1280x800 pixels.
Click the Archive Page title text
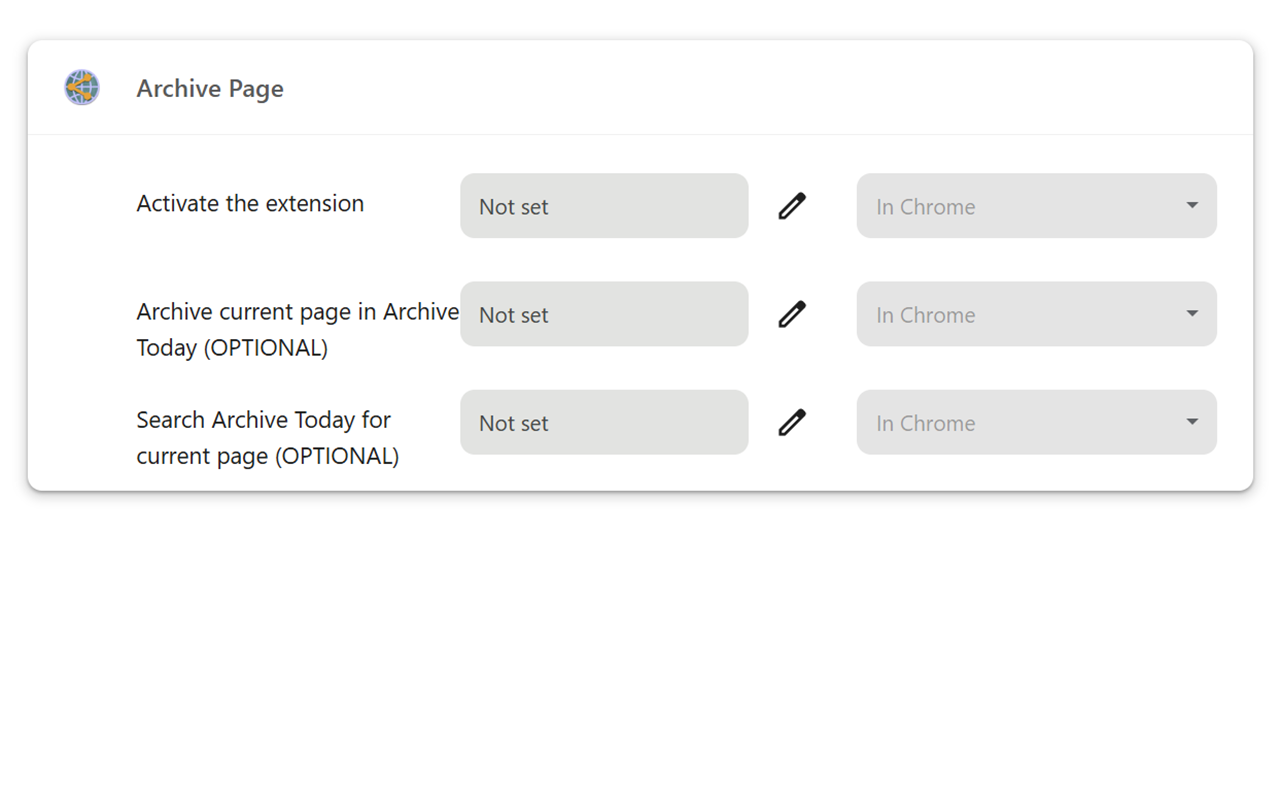tap(210, 89)
